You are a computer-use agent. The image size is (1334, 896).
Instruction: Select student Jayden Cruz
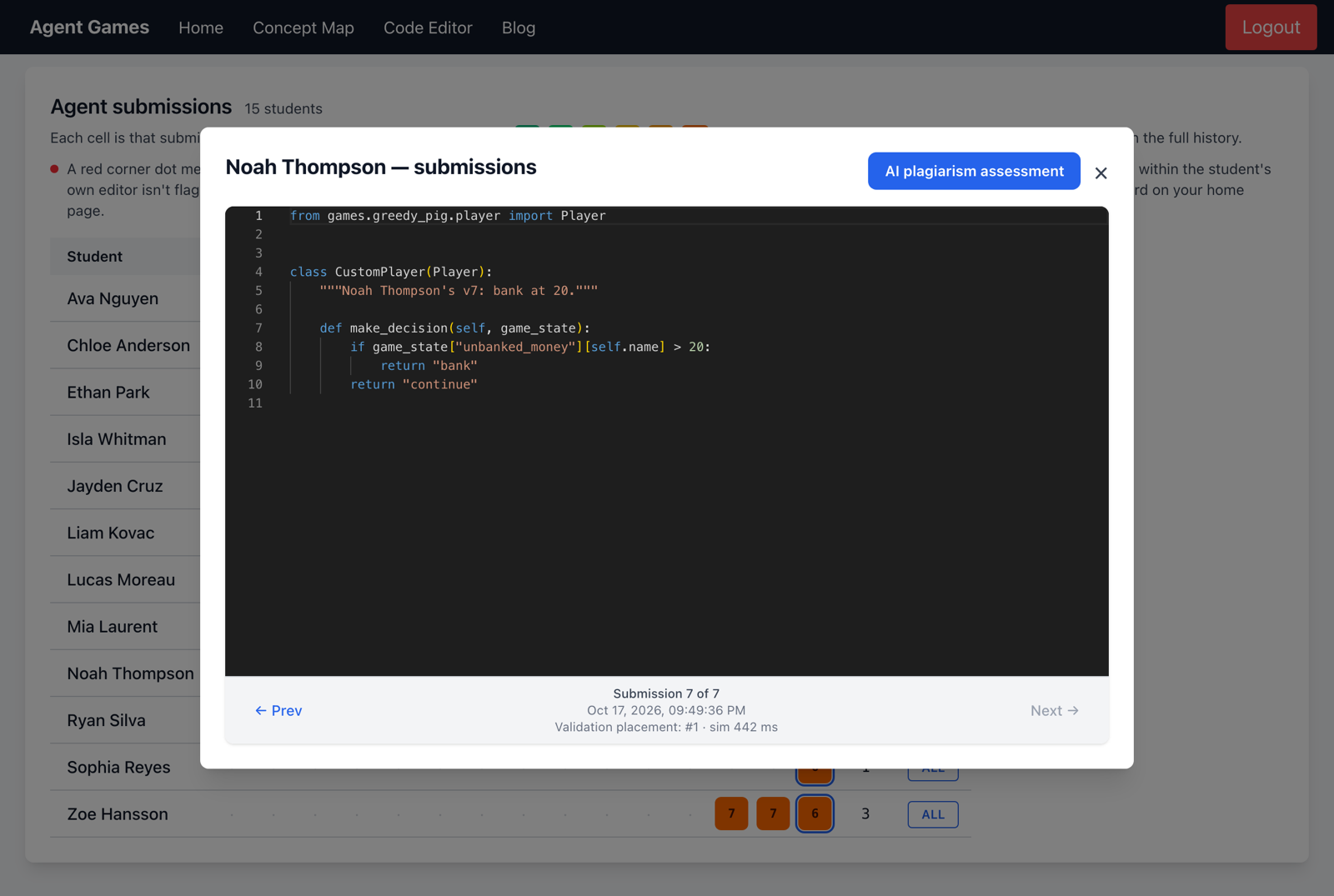tap(115, 486)
